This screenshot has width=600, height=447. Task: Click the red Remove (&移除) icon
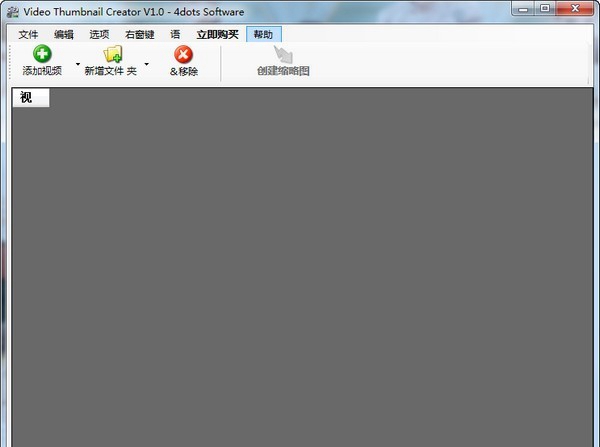pyautogui.click(x=183, y=54)
